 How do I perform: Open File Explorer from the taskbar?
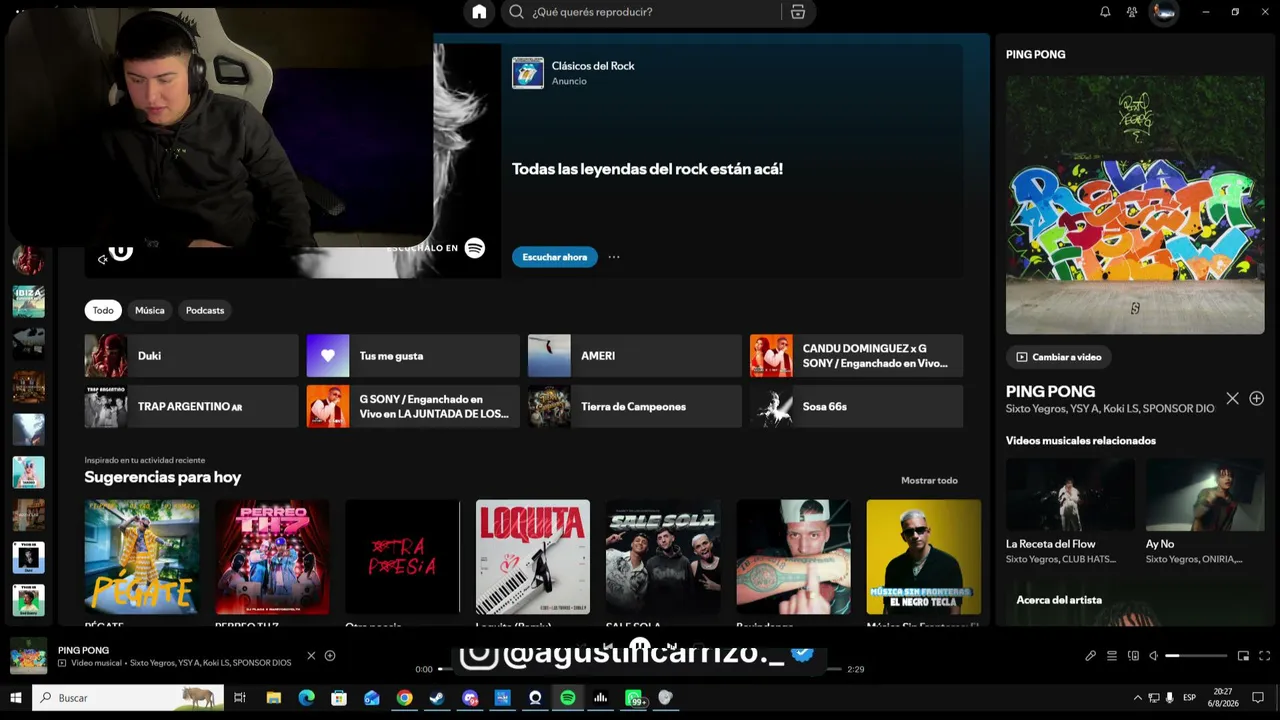(x=273, y=698)
